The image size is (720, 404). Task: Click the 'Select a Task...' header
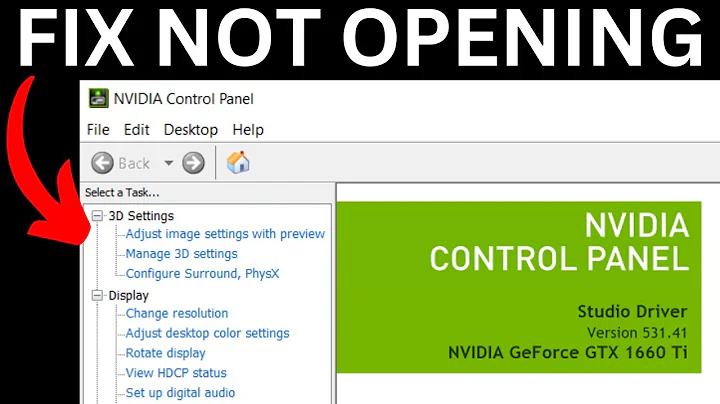(x=122, y=193)
